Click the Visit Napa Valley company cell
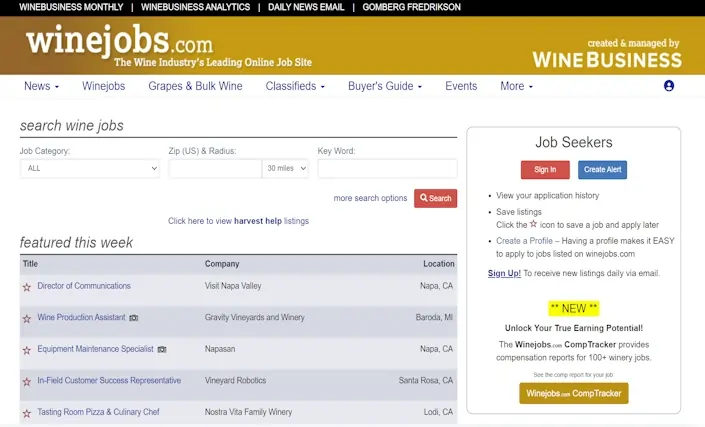The height and width of the screenshot is (427, 705). [x=233, y=286]
